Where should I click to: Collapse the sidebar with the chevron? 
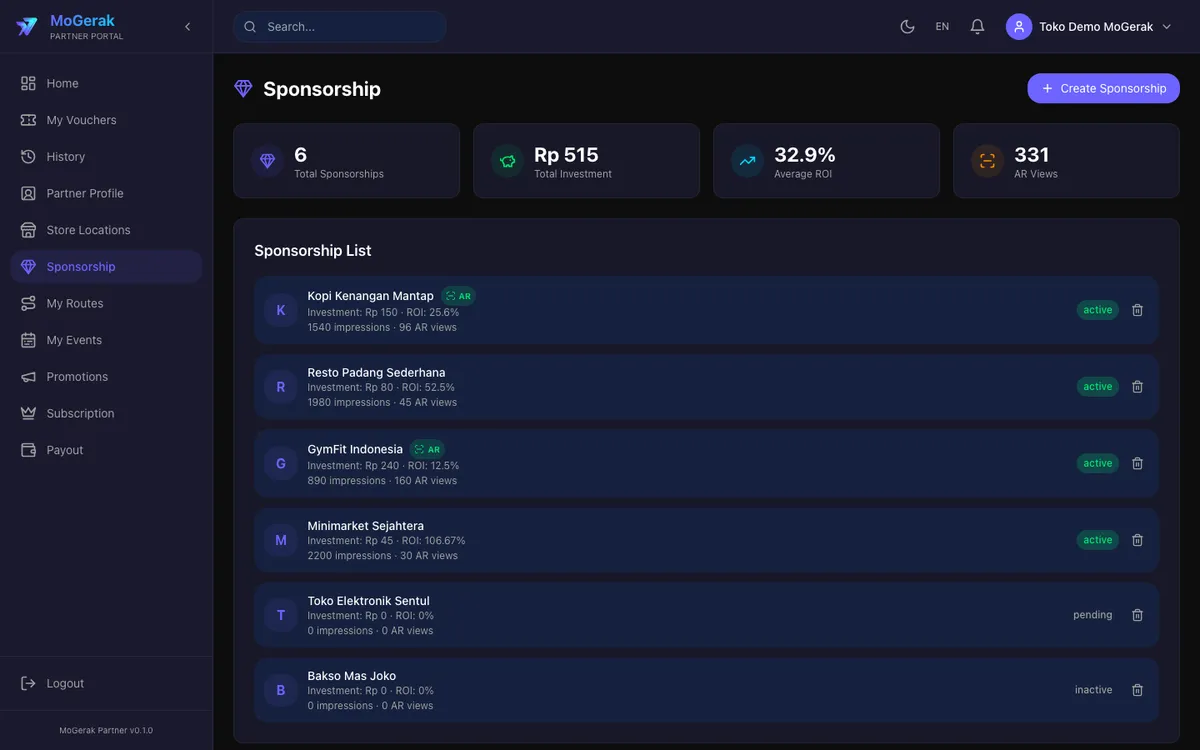[x=187, y=27]
